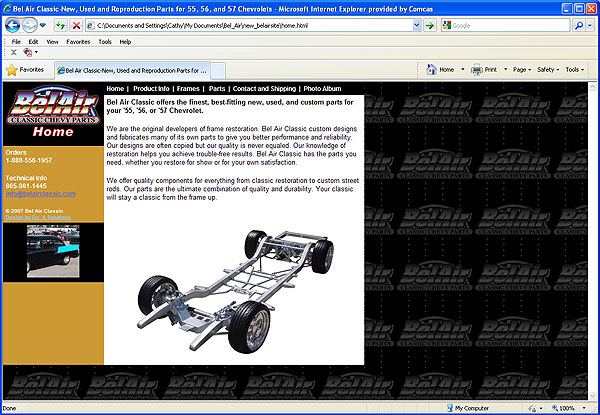Open the Favorites menu
The image size is (600, 415).
(78, 42)
